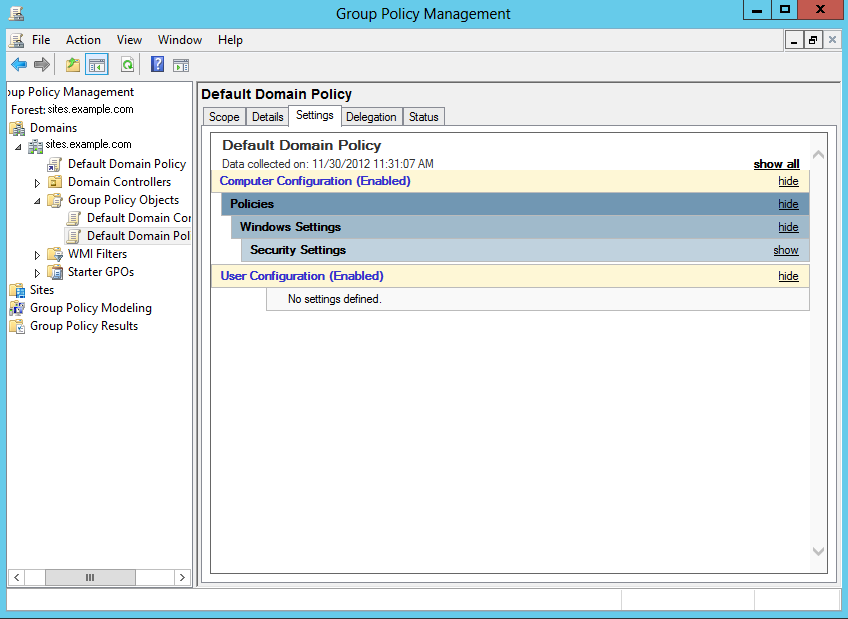Expand the Domain Controllers tree node
The image size is (848, 619).
37,183
